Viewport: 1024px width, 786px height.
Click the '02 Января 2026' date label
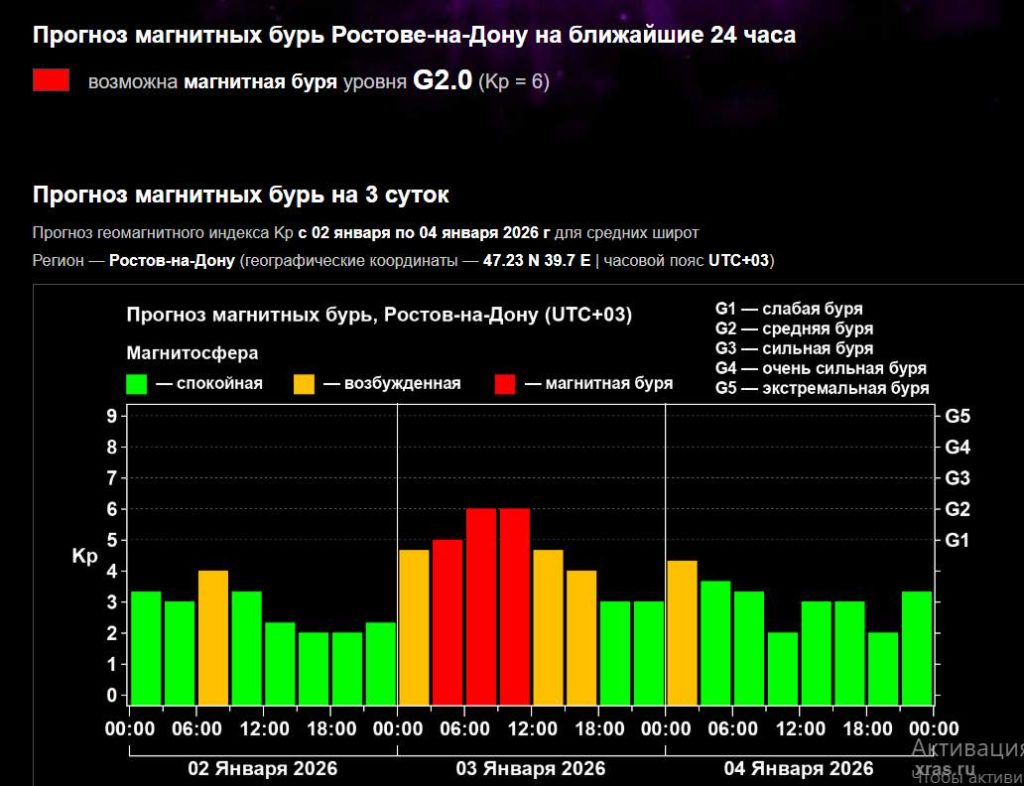click(x=263, y=769)
